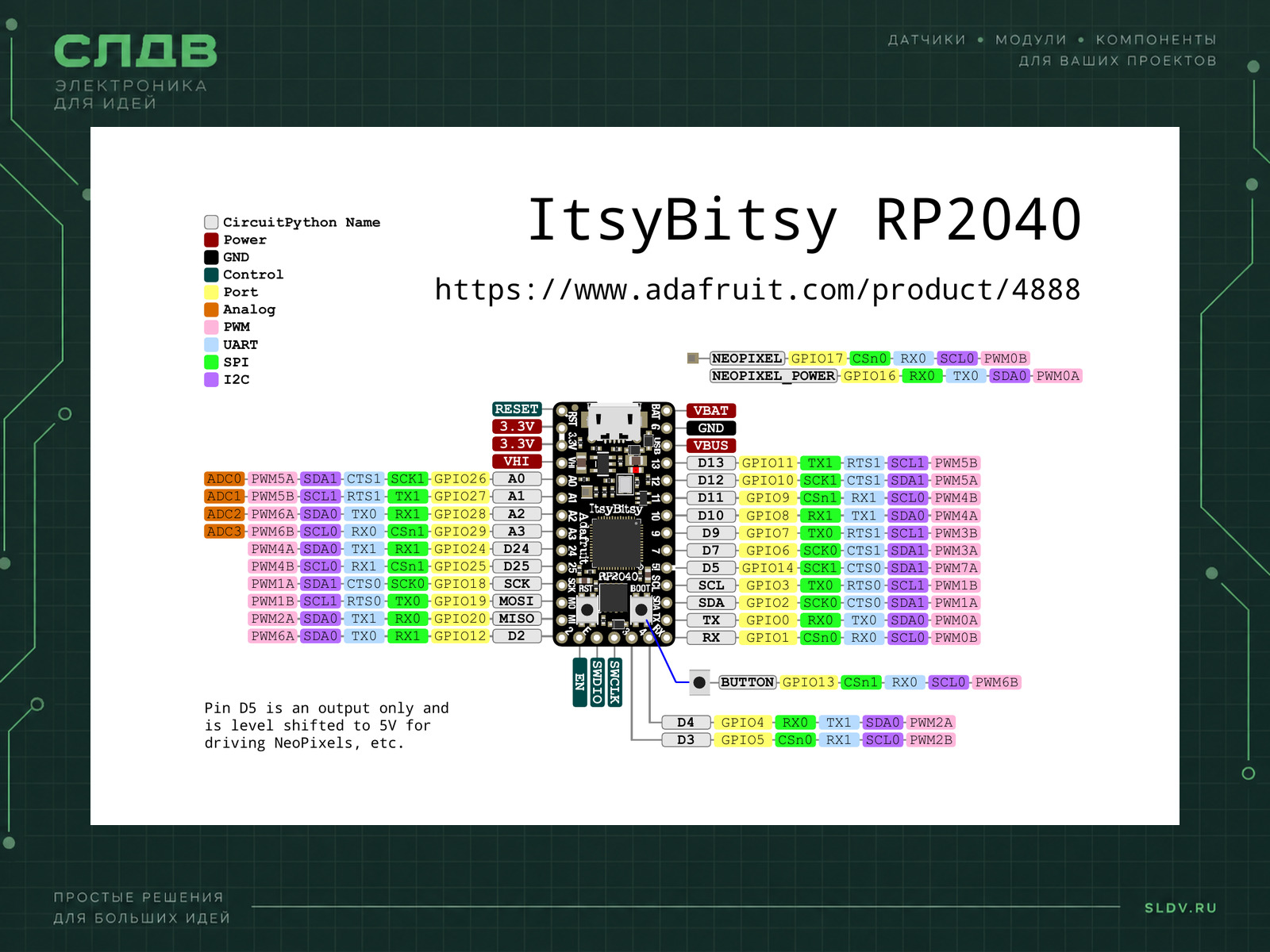Screen dimensions: 1270x952
Task: Click the round button icon beside BUTTON label
Action: (699, 682)
